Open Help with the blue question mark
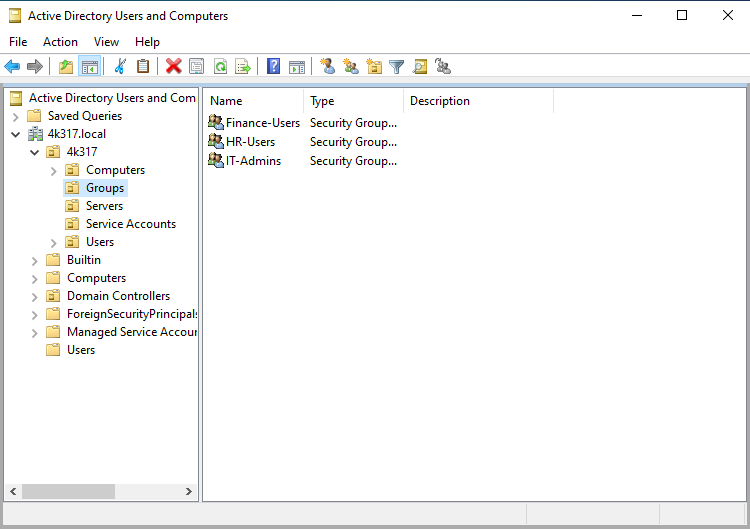750x529 pixels. pos(274,66)
